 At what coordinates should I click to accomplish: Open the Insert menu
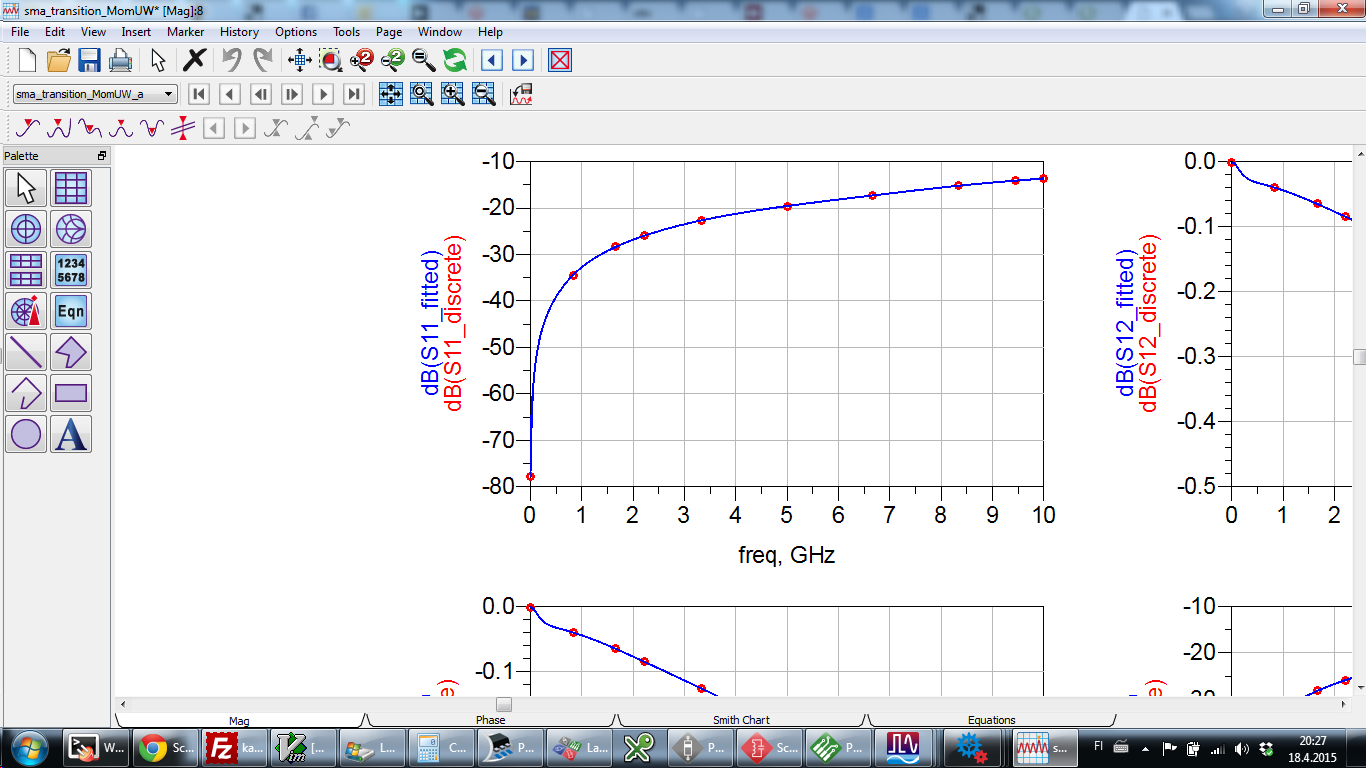136,32
